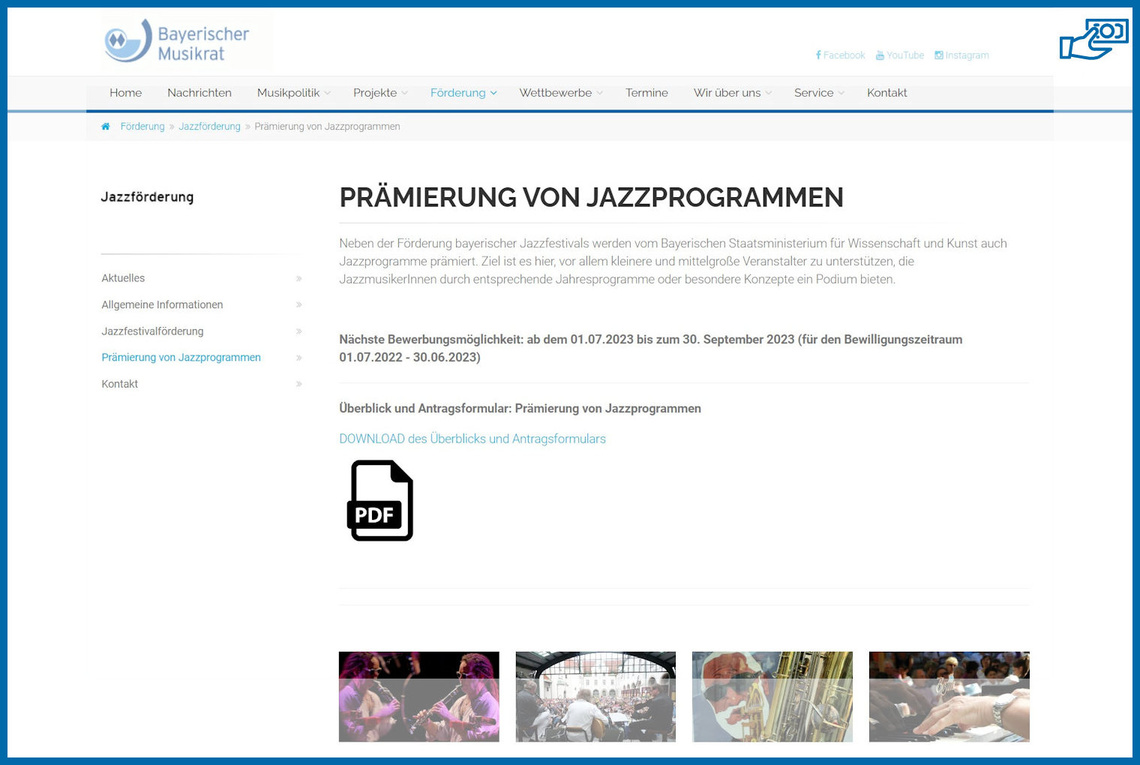Open the Termine menu item
This screenshot has height=765, width=1140.
coord(646,93)
